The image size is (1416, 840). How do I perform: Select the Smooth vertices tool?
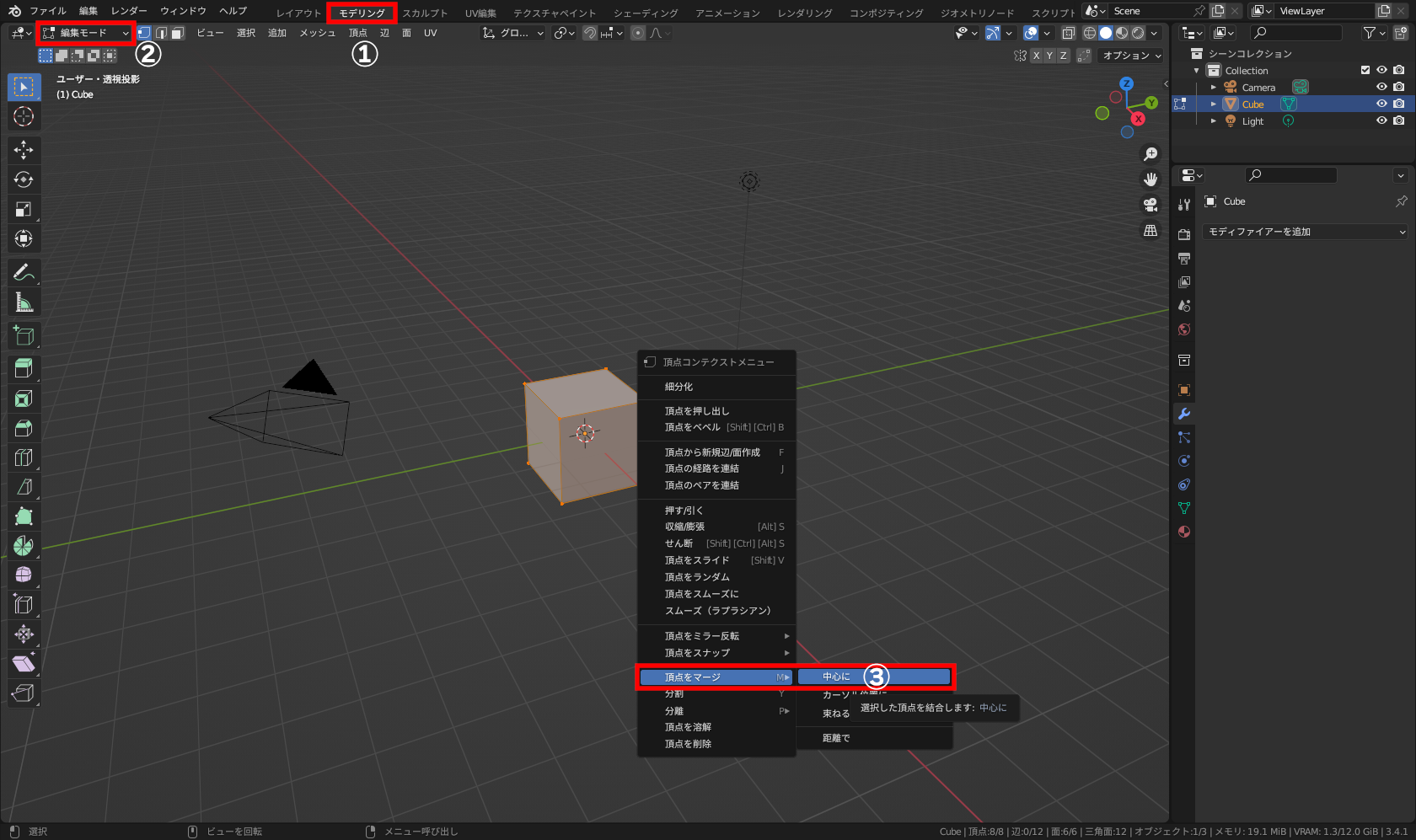point(24,575)
